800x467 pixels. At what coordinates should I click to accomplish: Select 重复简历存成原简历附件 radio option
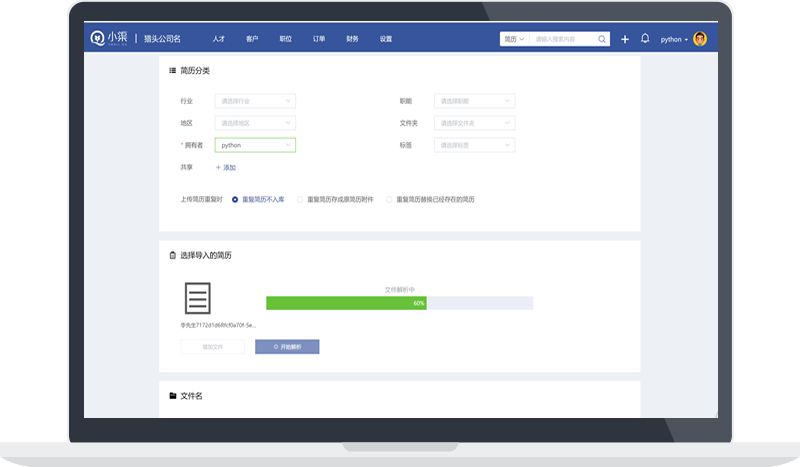300,199
